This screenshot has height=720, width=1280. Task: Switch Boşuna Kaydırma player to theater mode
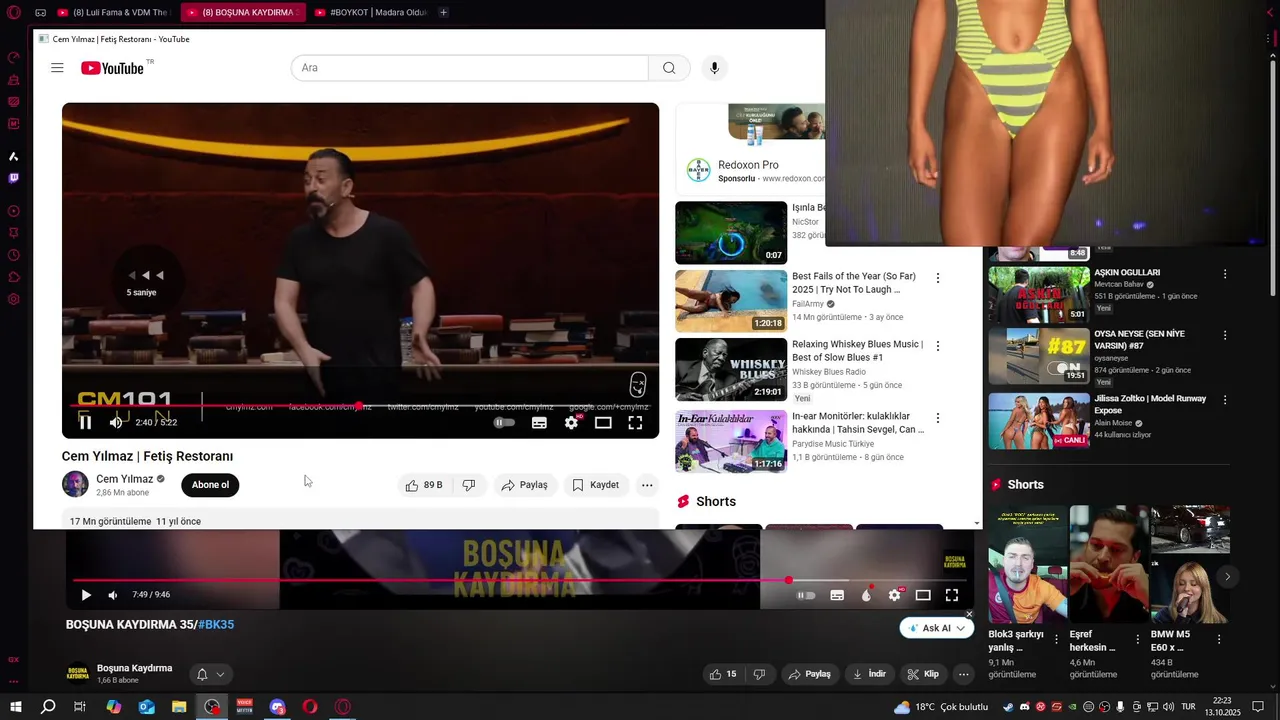[x=923, y=595]
